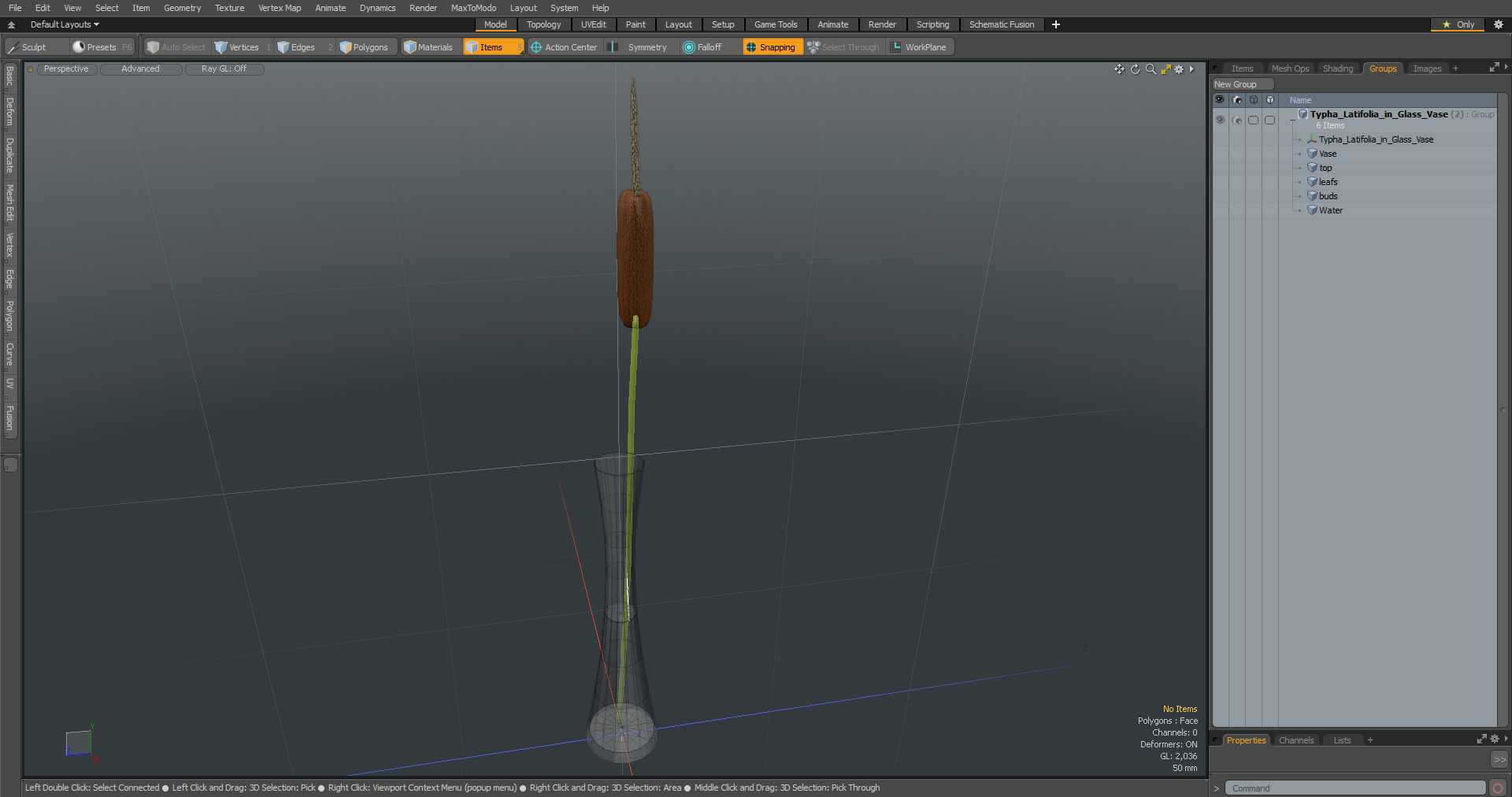The width and height of the screenshot is (1512, 797).
Task: Open the Deform sidebar tab
Action: click(x=9, y=112)
